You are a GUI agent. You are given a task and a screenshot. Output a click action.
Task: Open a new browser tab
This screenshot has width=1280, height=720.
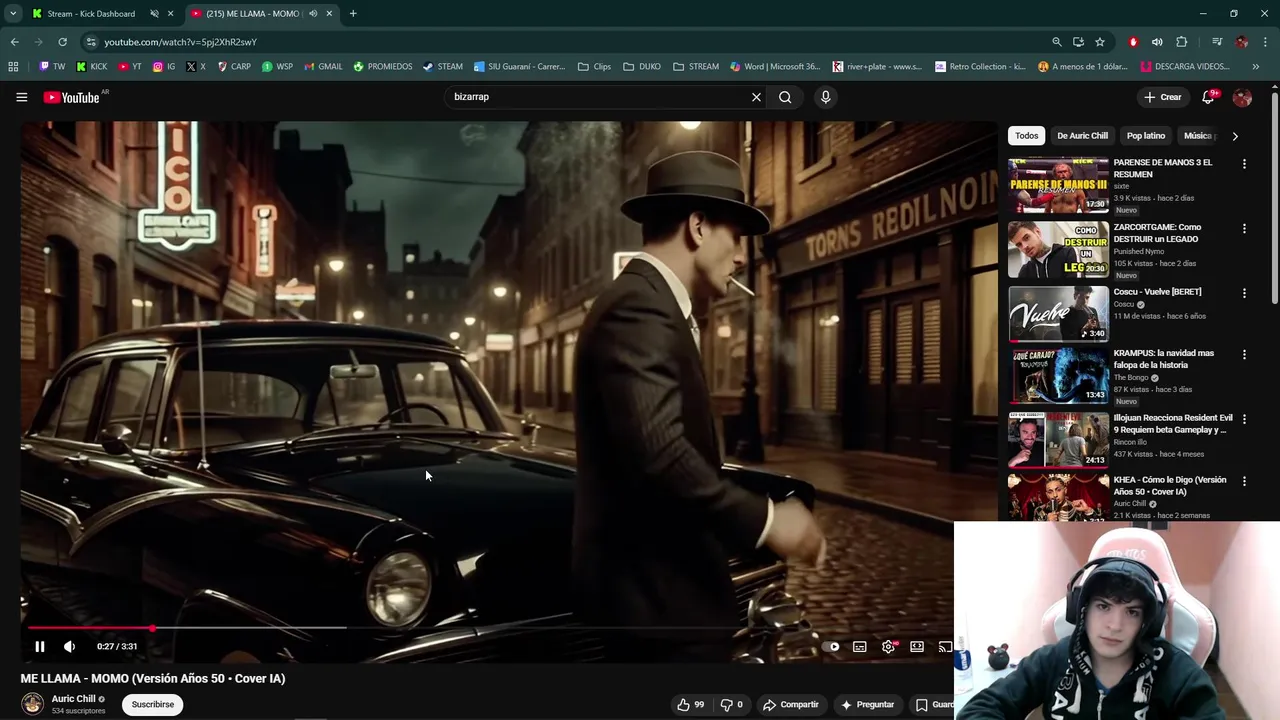coord(353,13)
